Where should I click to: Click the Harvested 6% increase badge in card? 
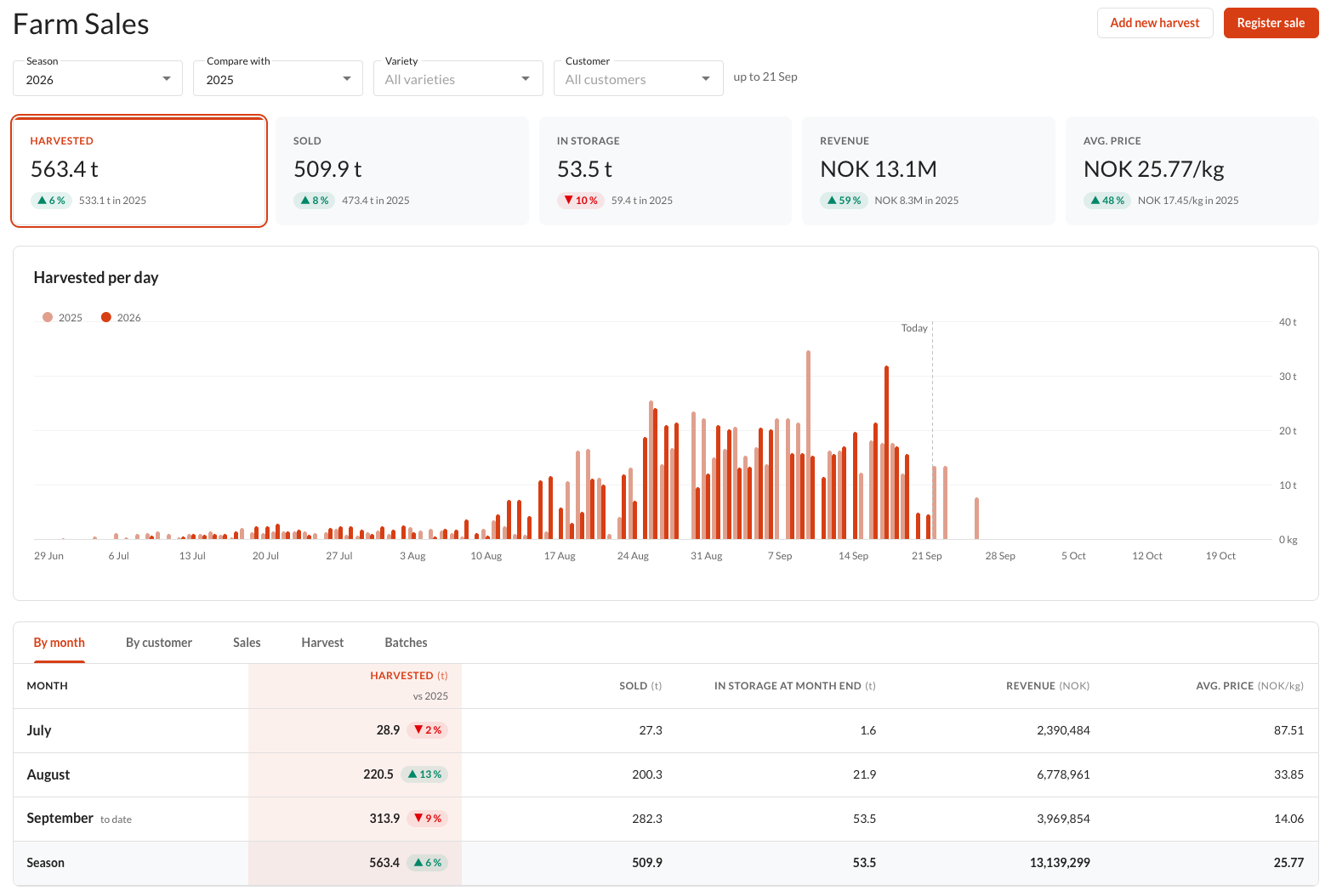pyautogui.click(x=51, y=201)
